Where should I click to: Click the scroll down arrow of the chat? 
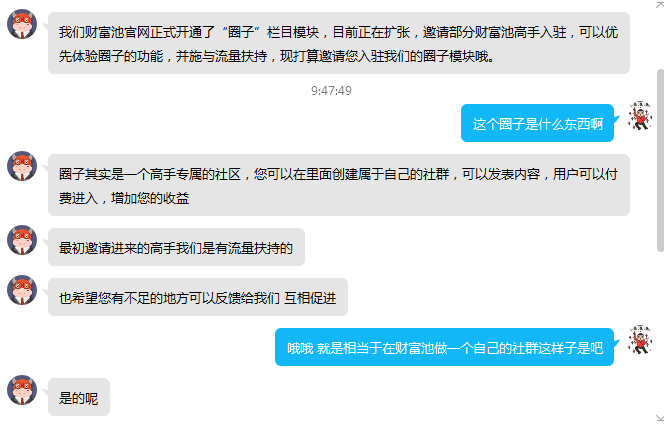coord(660,419)
